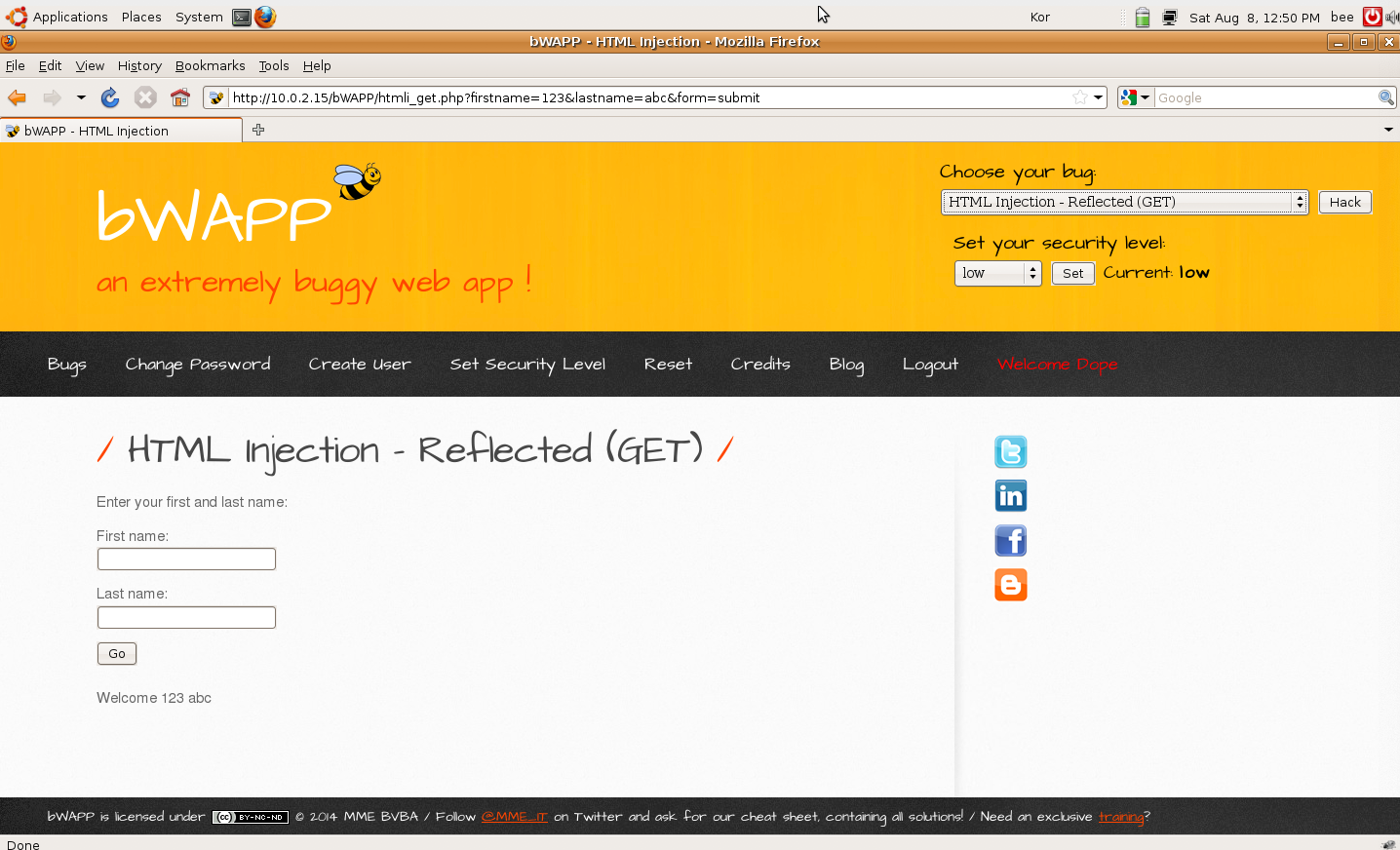1400x850 pixels.
Task: Open the Change Password link
Action: click(198, 364)
